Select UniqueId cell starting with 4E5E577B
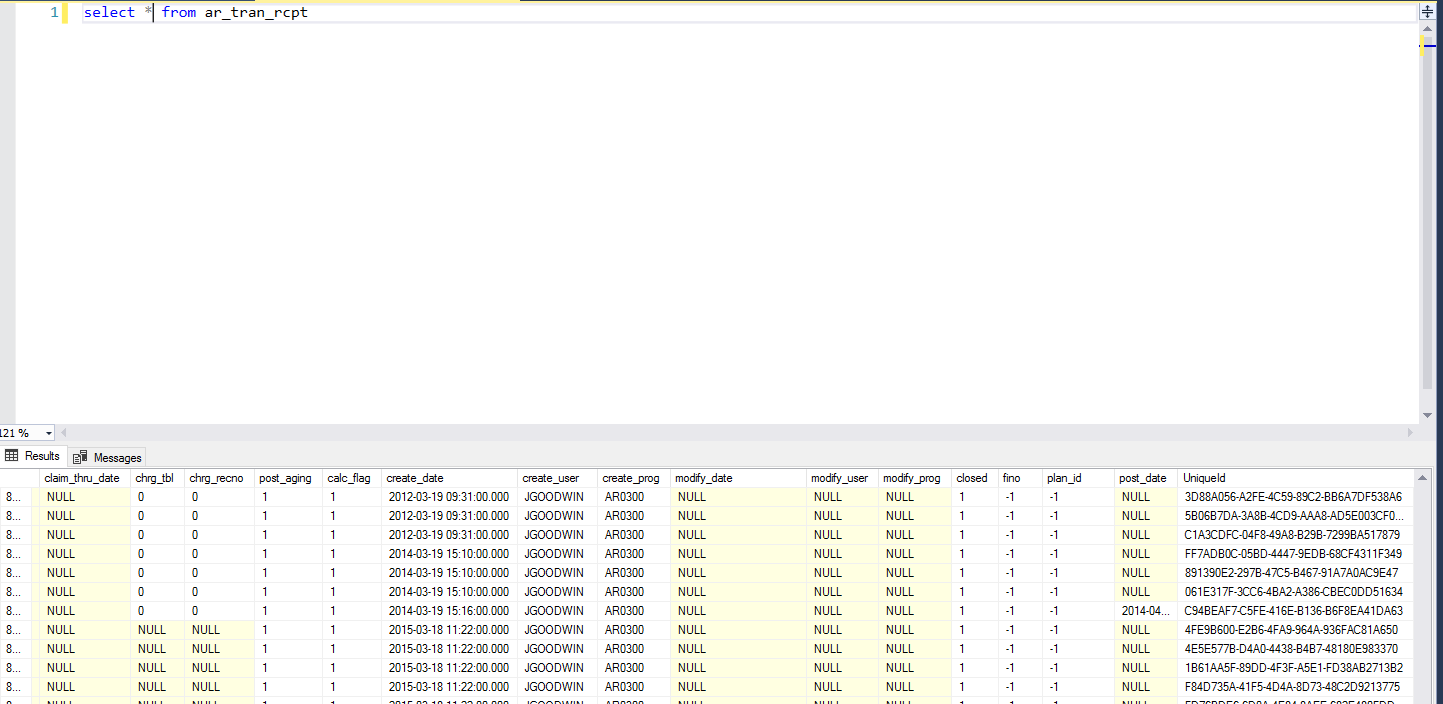Image resolution: width=1443 pixels, height=704 pixels. [x=1296, y=649]
